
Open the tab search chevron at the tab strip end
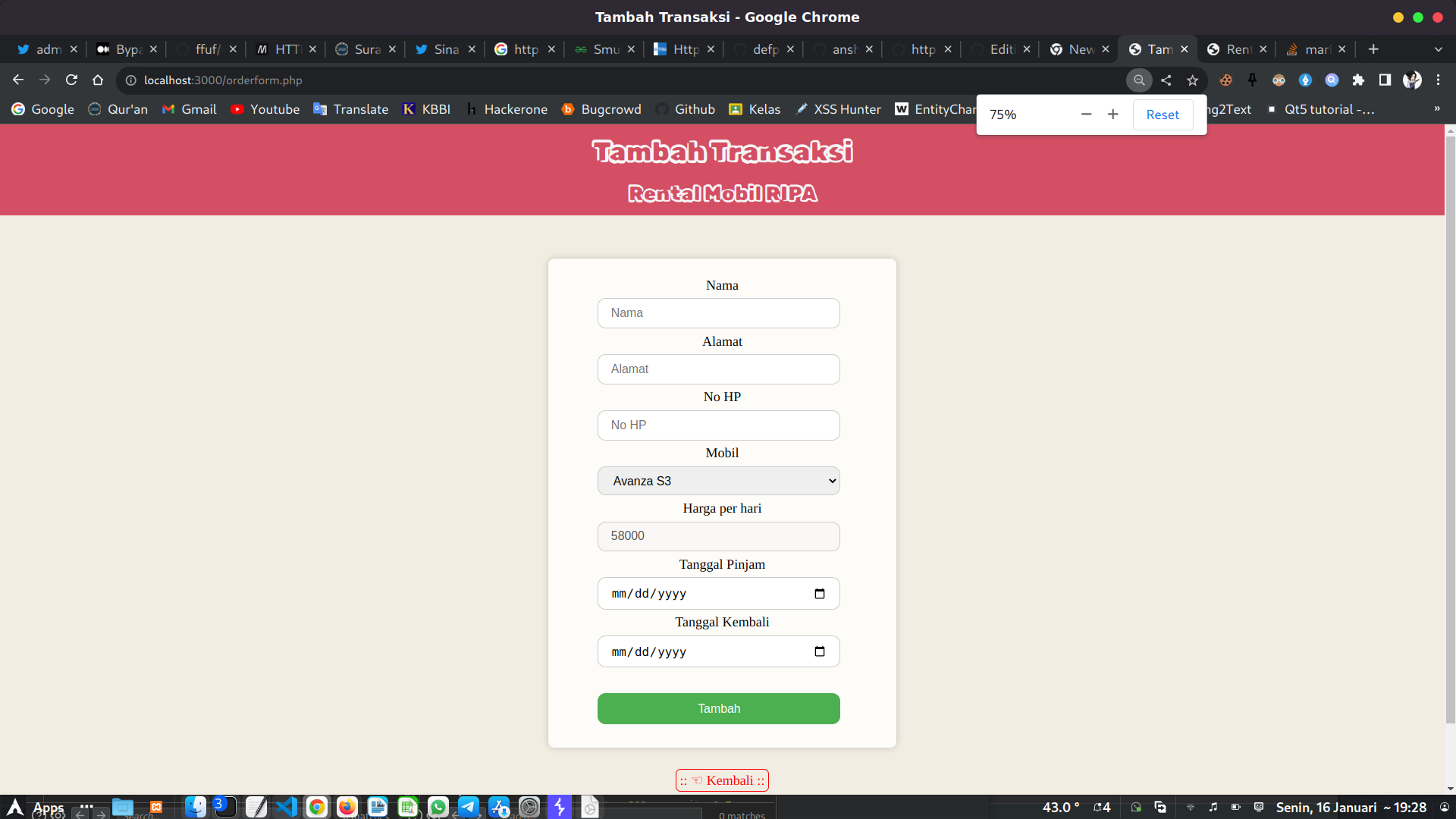tap(1439, 49)
